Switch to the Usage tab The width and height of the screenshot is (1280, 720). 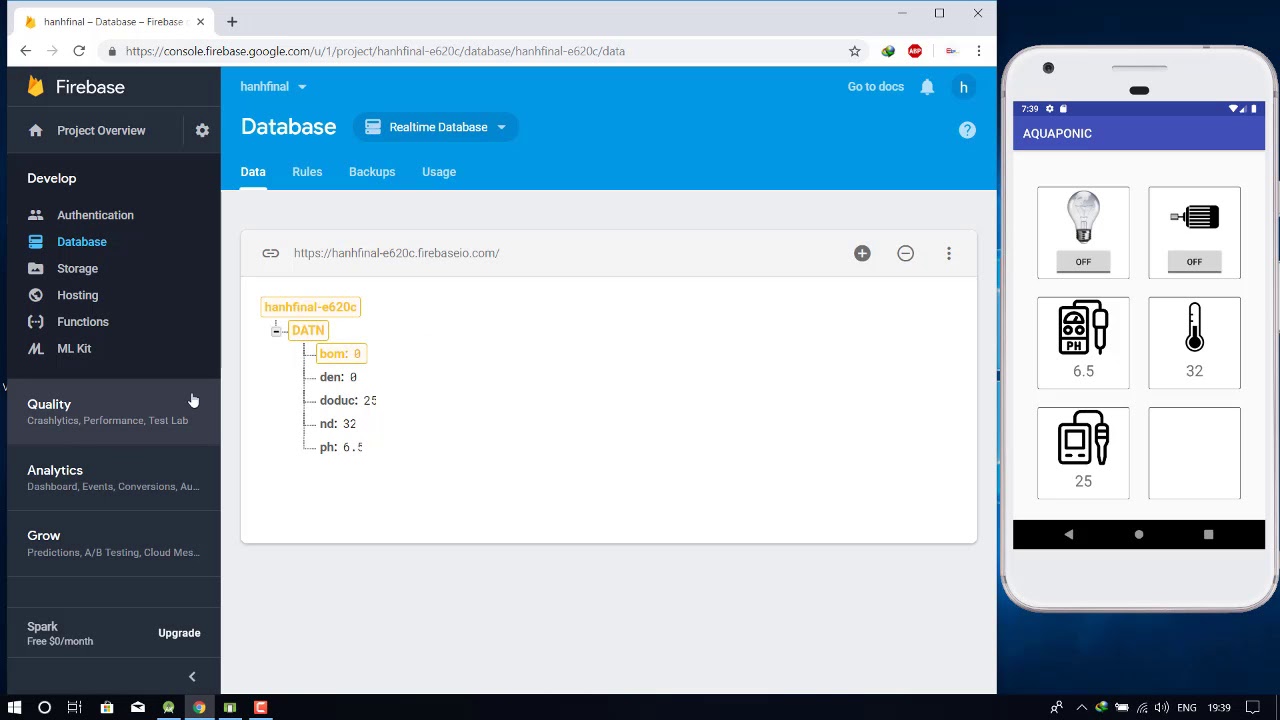(439, 172)
